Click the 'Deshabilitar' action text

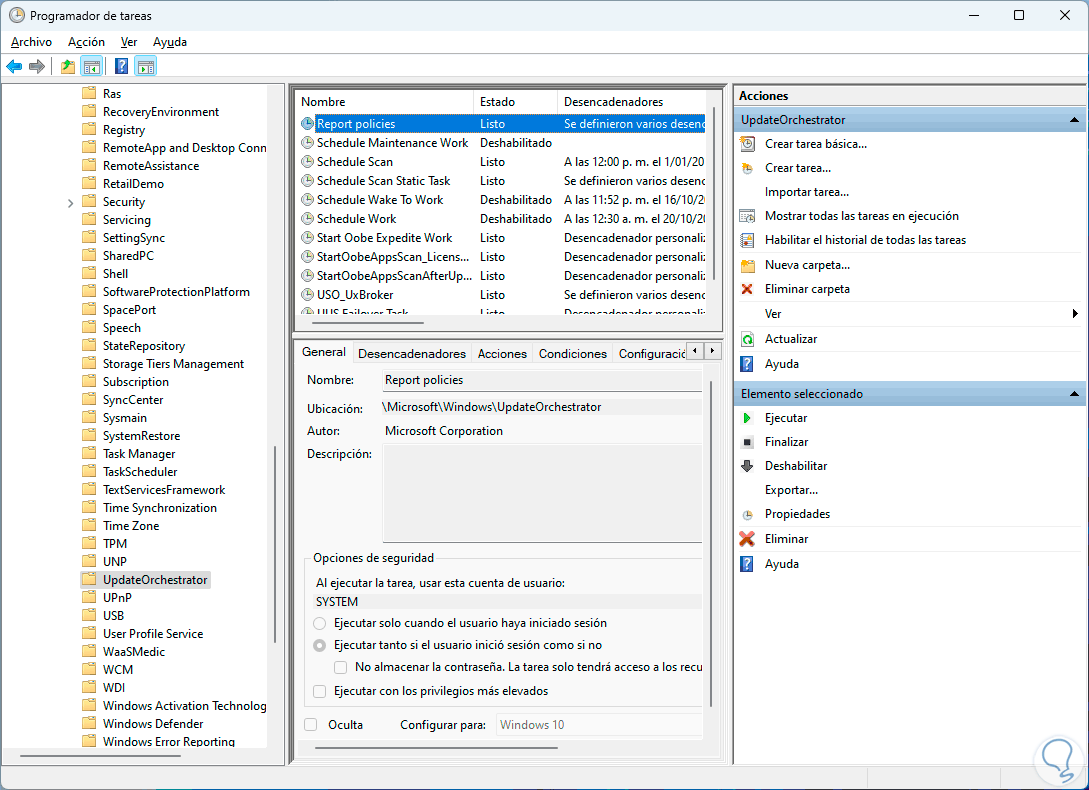point(796,466)
